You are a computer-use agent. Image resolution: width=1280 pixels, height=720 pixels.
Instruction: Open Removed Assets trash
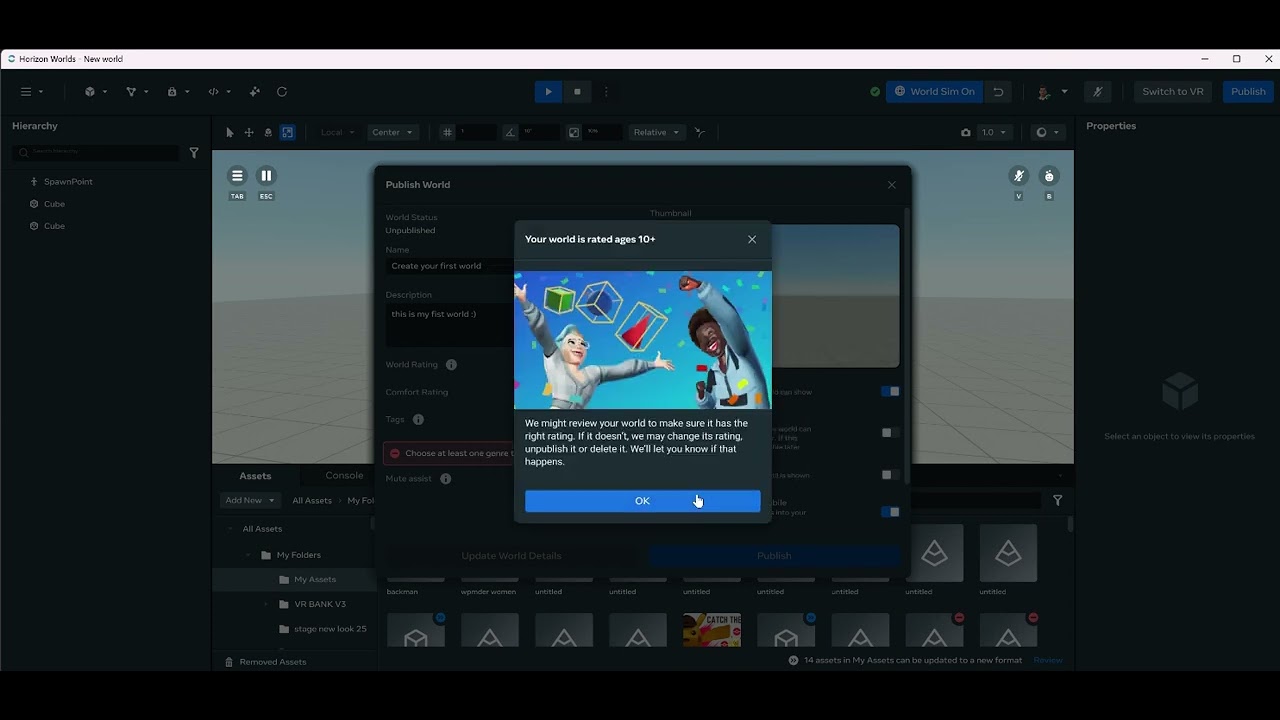[265, 662]
